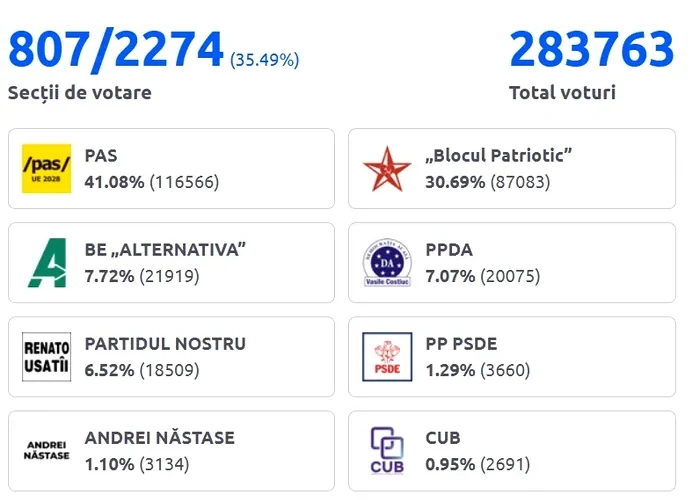The image size is (700, 500).
Task: Click the PP PSDE party name
Action: click(461, 344)
